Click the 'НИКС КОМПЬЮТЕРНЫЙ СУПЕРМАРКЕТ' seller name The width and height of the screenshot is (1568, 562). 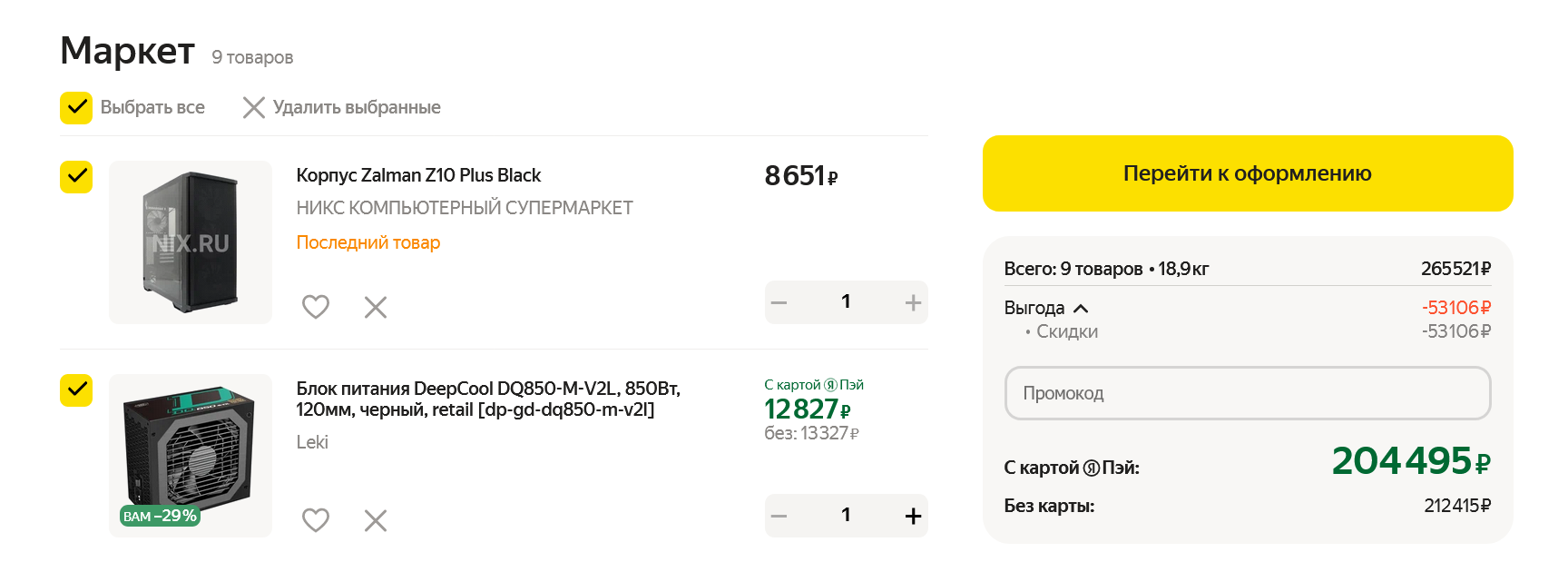[x=465, y=208]
